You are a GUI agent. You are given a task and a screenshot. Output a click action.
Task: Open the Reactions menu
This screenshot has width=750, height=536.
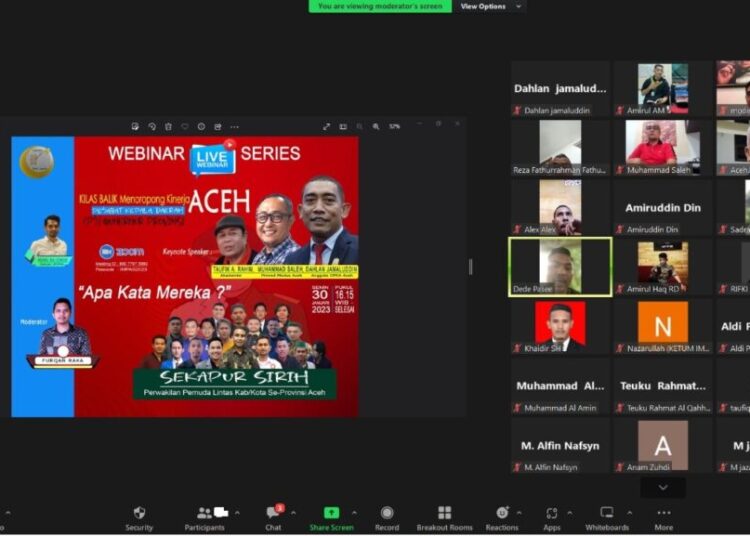[502, 518]
